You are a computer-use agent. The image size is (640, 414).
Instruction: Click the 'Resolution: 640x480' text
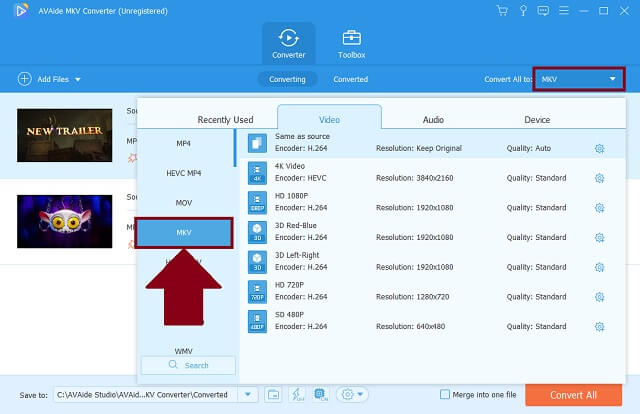(x=410, y=327)
